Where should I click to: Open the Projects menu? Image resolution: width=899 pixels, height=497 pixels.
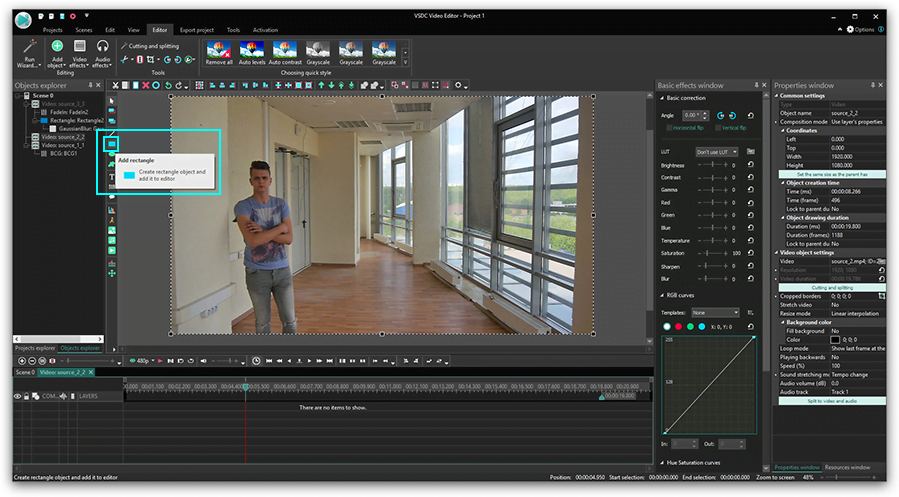(52, 30)
